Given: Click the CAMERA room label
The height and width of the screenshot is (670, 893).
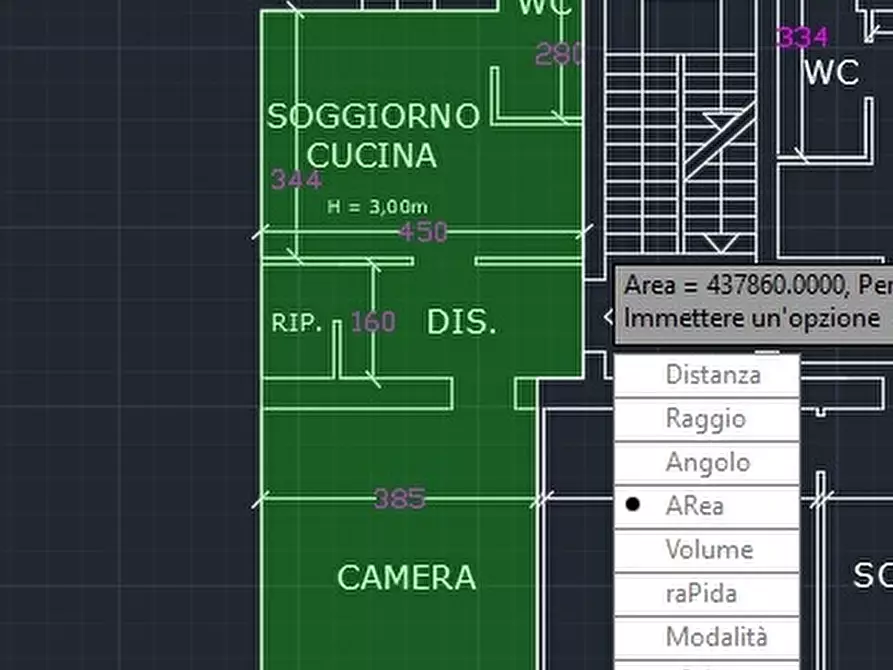Looking at the screenshot, I should click(408, 578).
